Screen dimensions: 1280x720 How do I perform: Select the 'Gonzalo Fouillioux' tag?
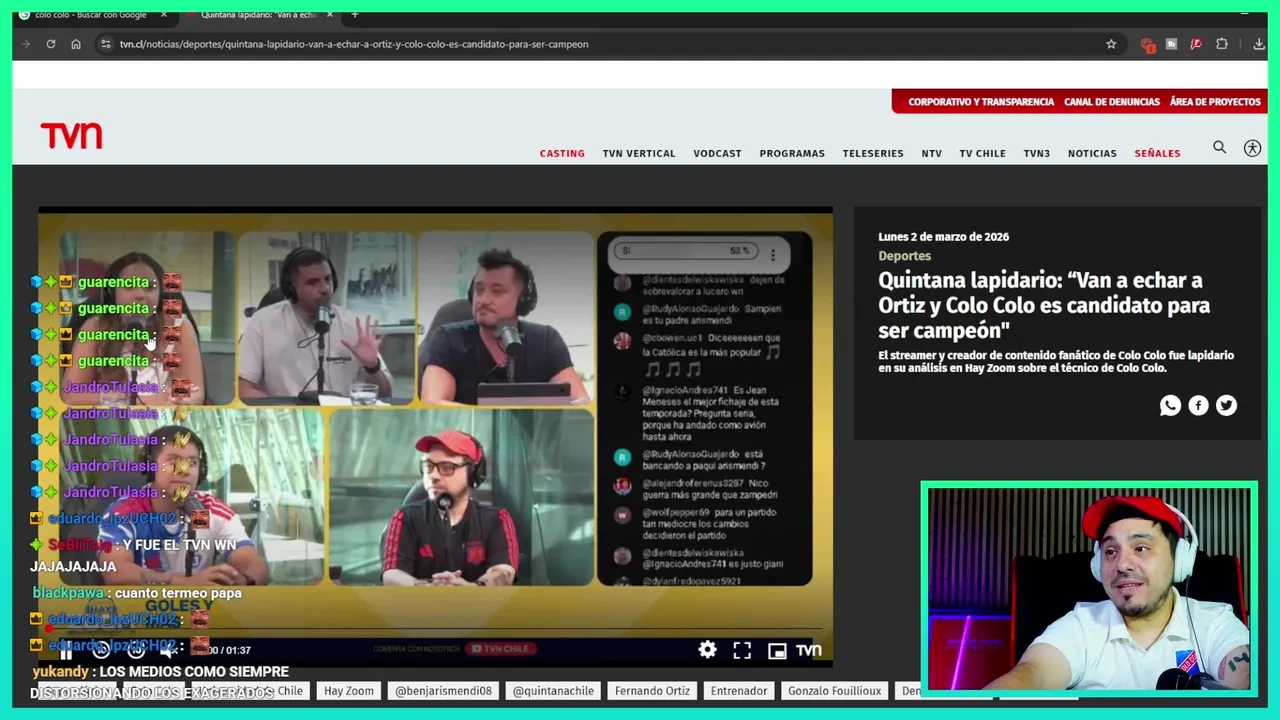[834, 691]
